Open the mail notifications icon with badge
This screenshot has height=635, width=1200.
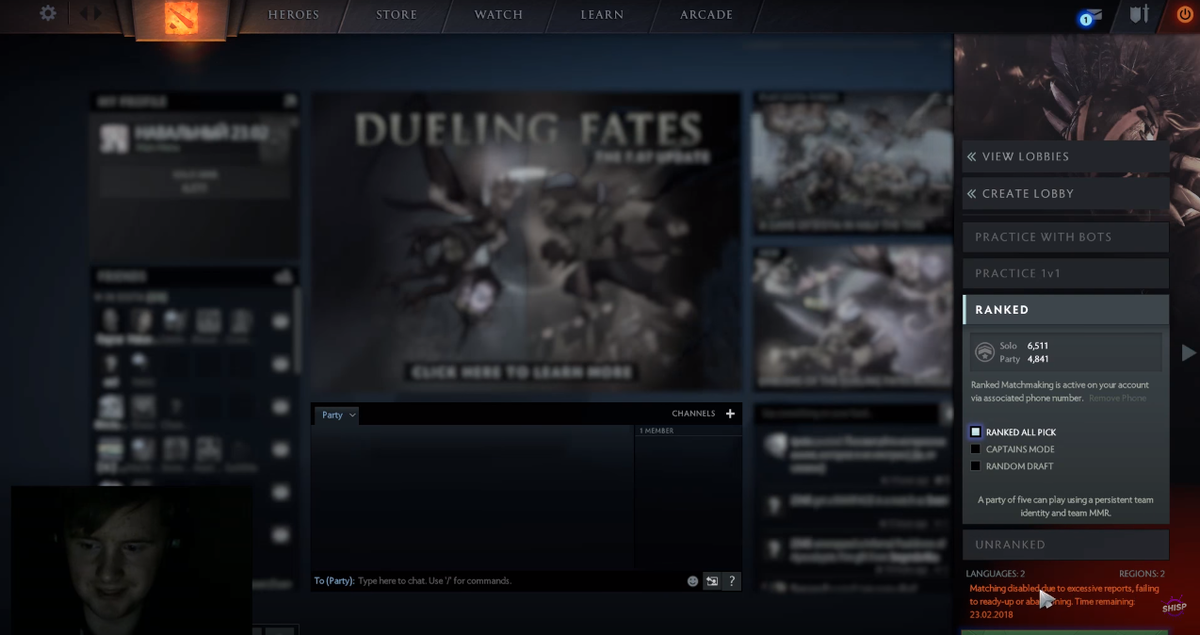coord(1090,16)
